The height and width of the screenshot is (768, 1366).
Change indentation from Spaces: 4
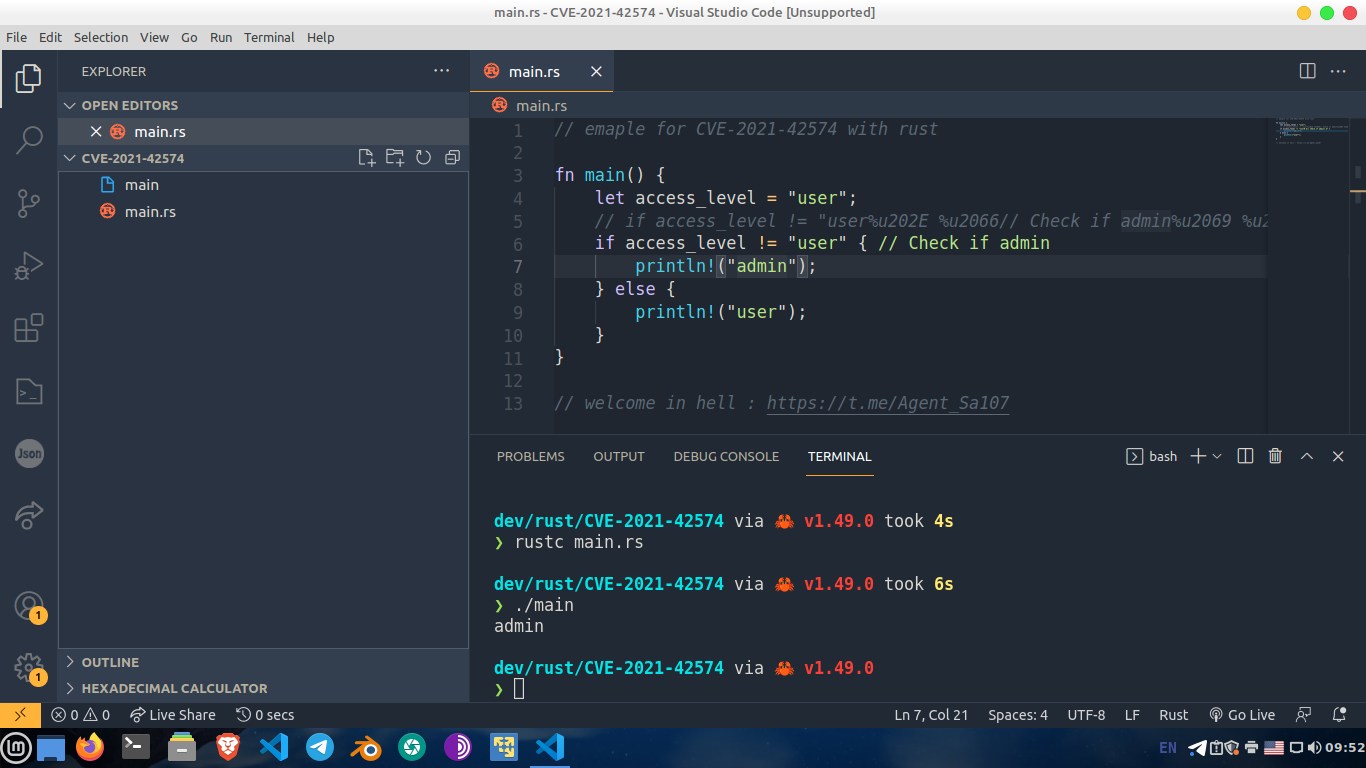point(1018,715)
